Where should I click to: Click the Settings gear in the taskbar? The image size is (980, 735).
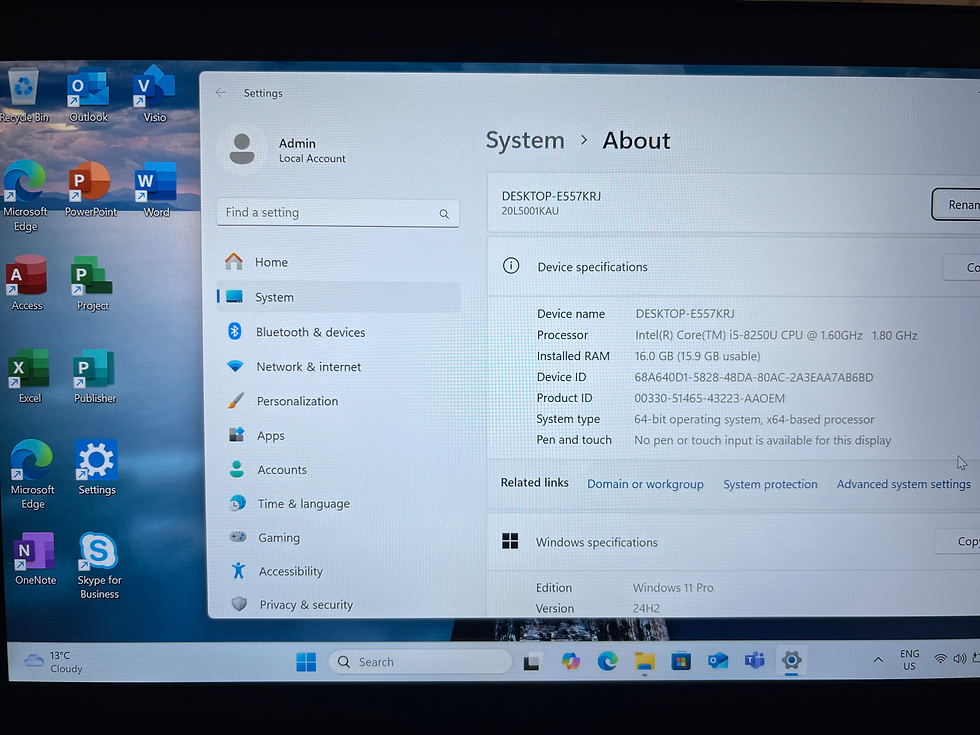click(791, 660)
